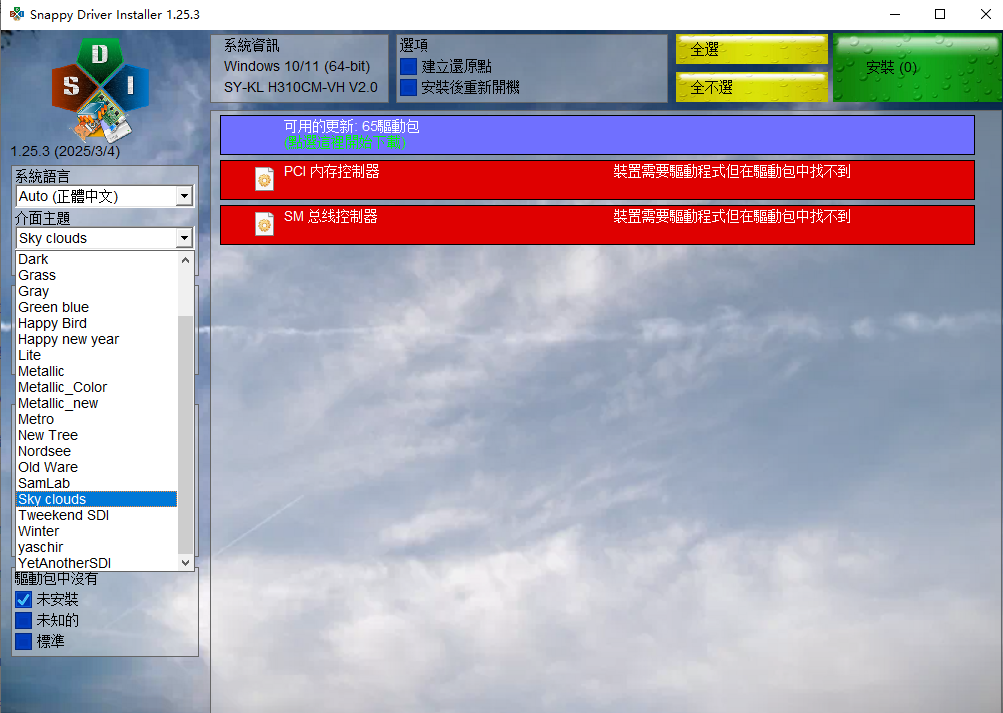Apply the Tweekend SDI theme
The height and width of the screenshot is (713, 1003).
pos(97,515)
